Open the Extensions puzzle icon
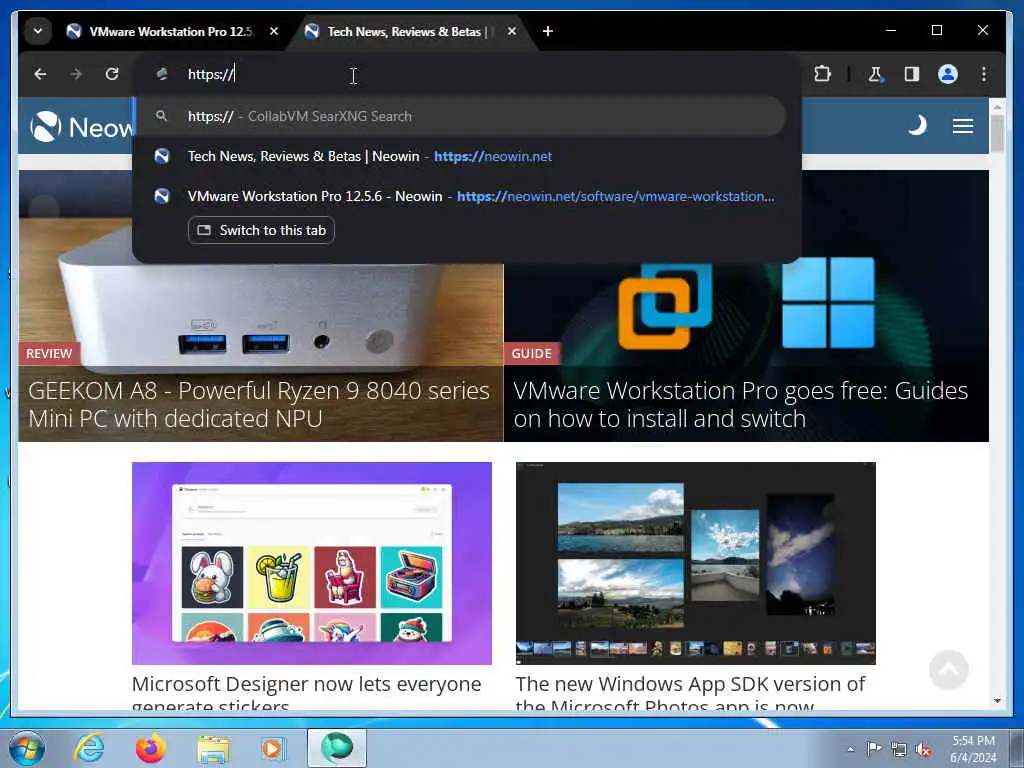The width and height of the screenshot is (1024, 768). (x=822, y=74)
